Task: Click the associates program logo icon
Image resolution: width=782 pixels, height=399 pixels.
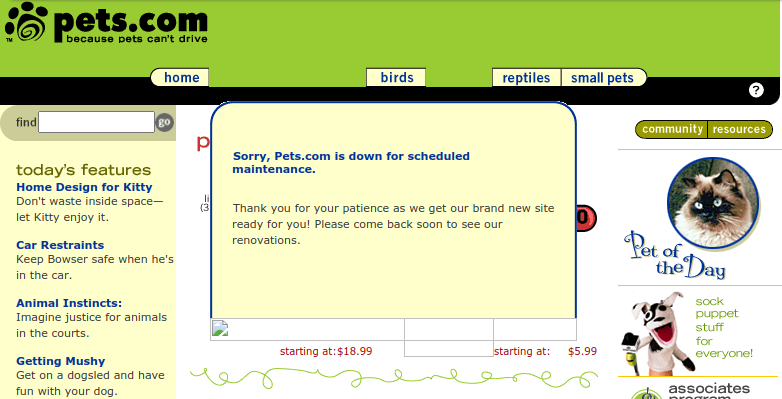Action: [x=646, y=394]
